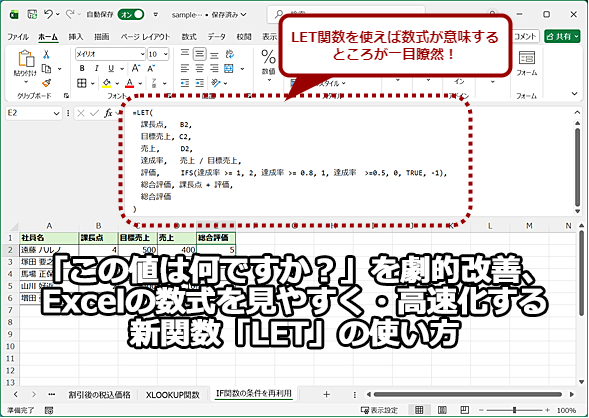The image size is (589, 418).
Task: Select the Format Painter brush icon
Action: click(46, 83)
